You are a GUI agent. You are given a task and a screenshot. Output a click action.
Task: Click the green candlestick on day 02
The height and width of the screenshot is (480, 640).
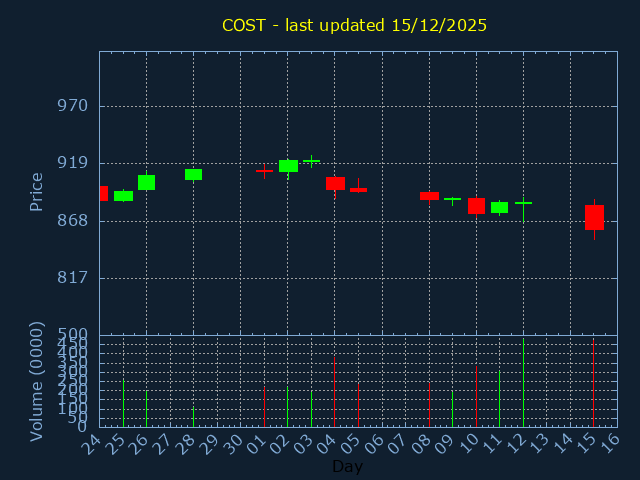coord(288,166)
